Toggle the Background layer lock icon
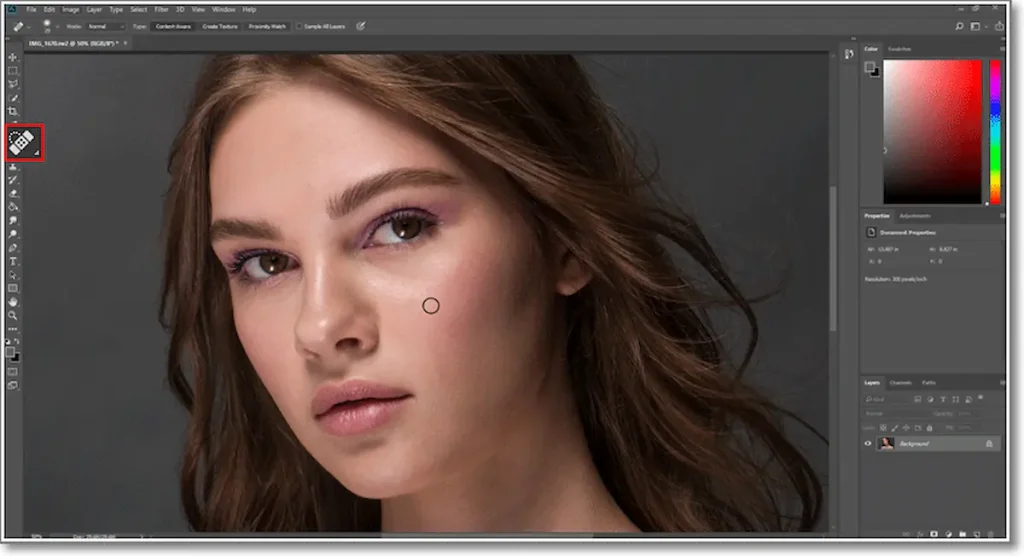Image resolution: width=1024 pixels, height=556 pixels. pos(989,444)
